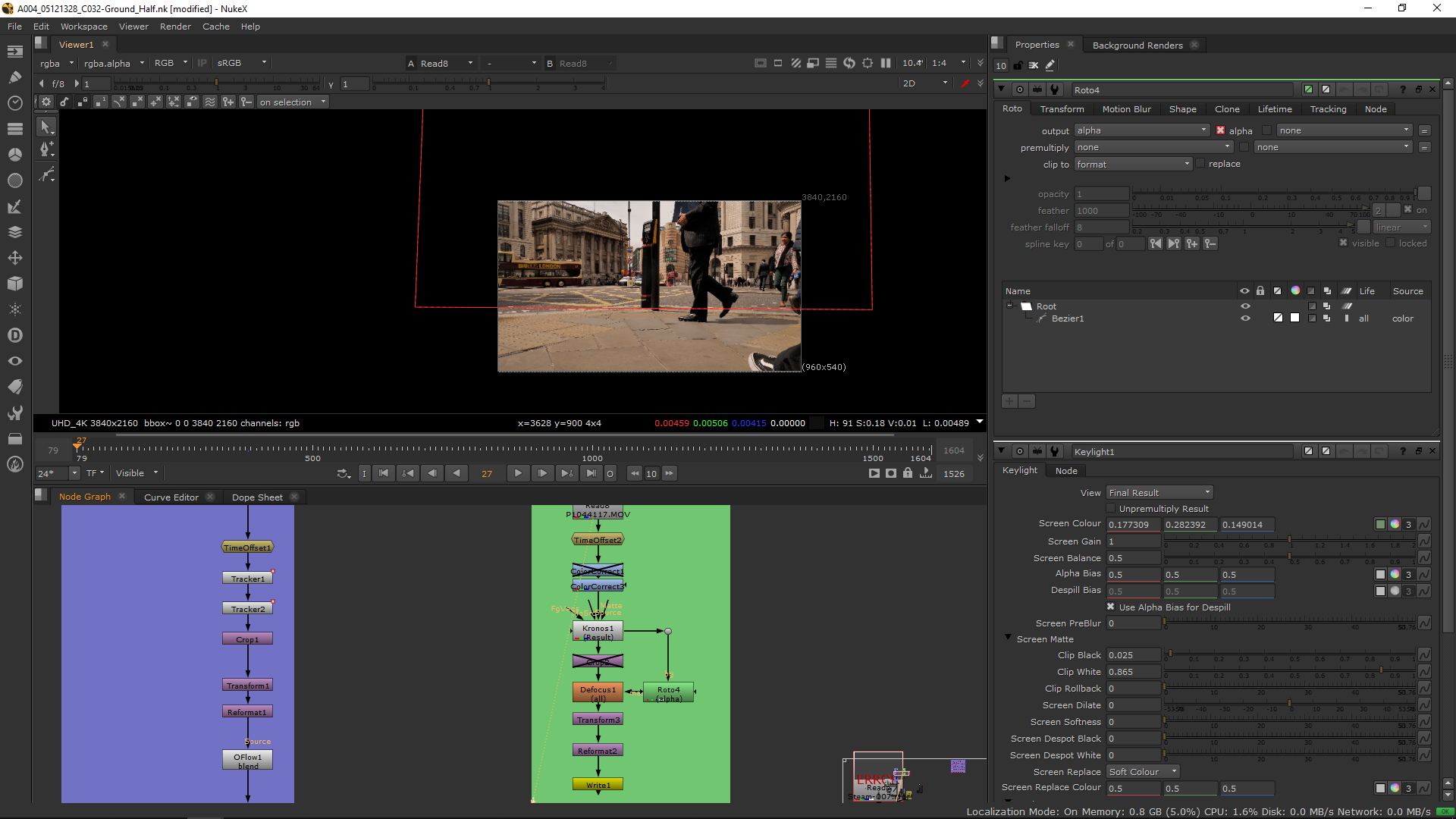The height and width of the screenshot is (819, 1456).
Task: Click the Image nodes clock icon in sidebar
Action: [x=14, y=102]
